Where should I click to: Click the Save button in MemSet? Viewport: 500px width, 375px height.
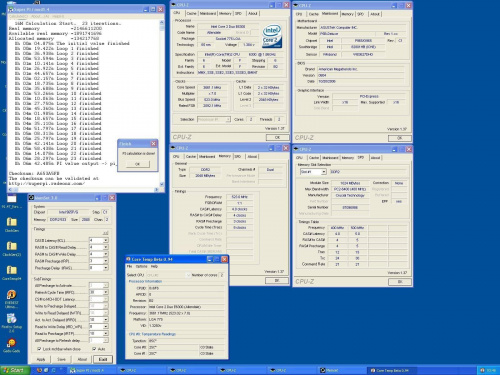(61, 359)
